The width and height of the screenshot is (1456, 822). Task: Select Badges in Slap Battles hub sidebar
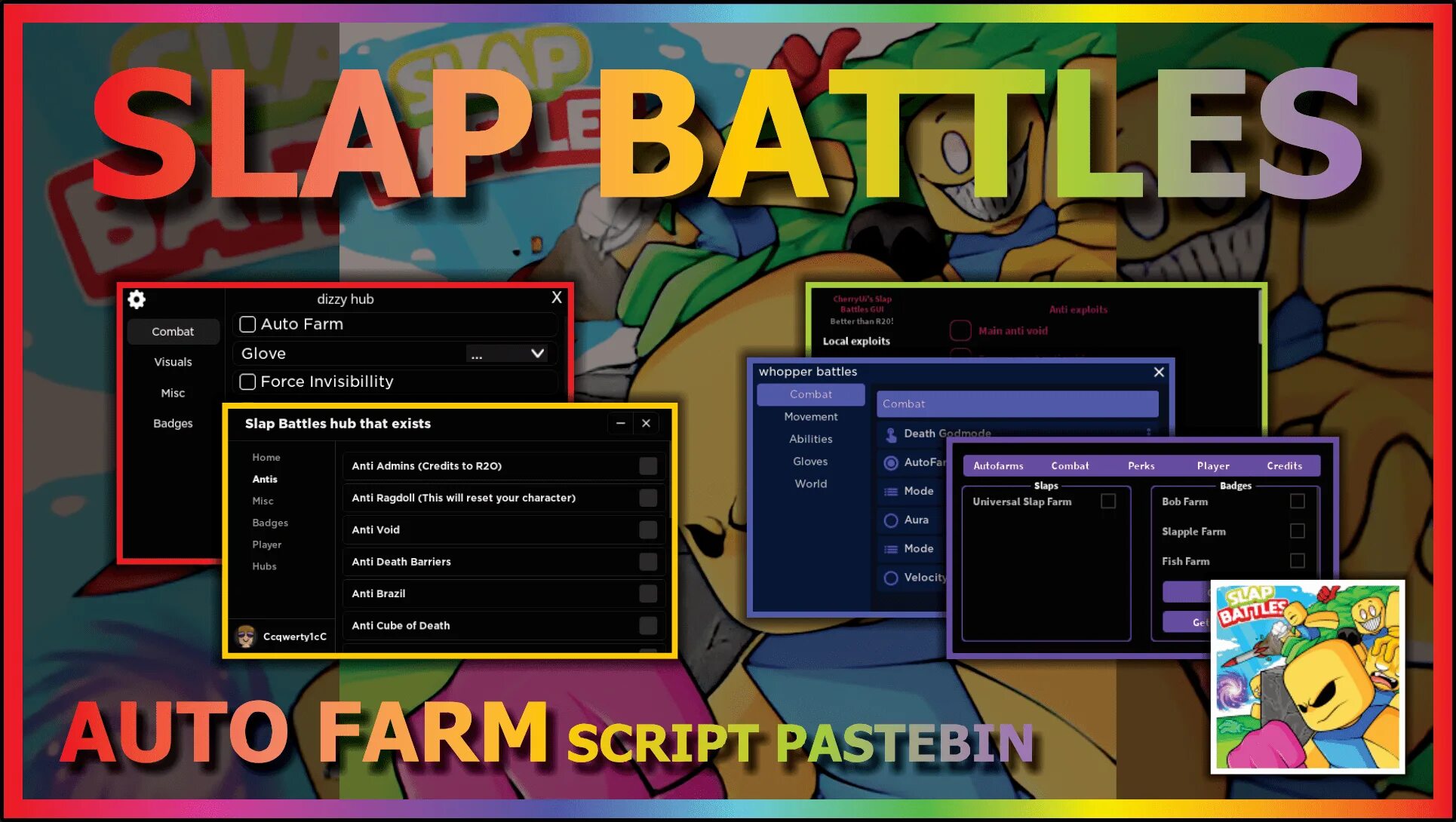click(270, 523)
